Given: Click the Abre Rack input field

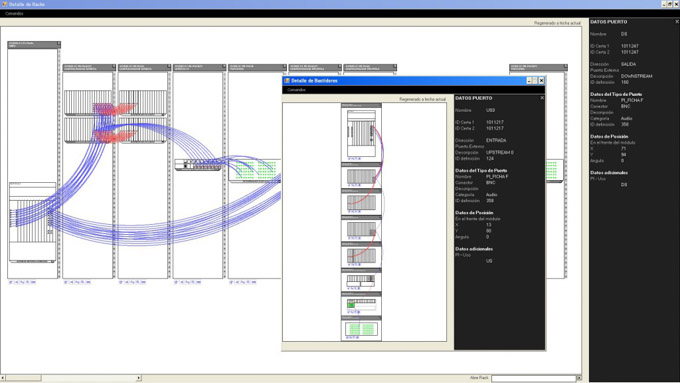Looking at the screenshot, I should click(533, 378).
